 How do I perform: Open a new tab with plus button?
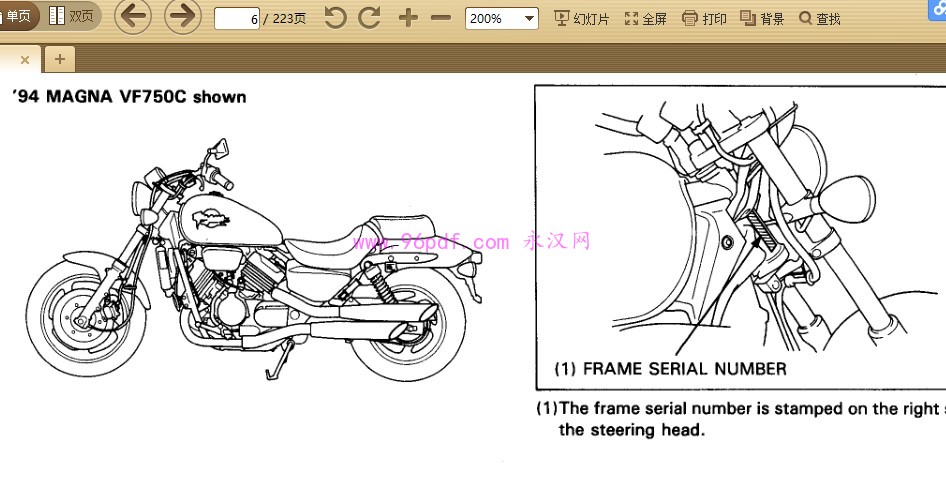pos(60,59)
